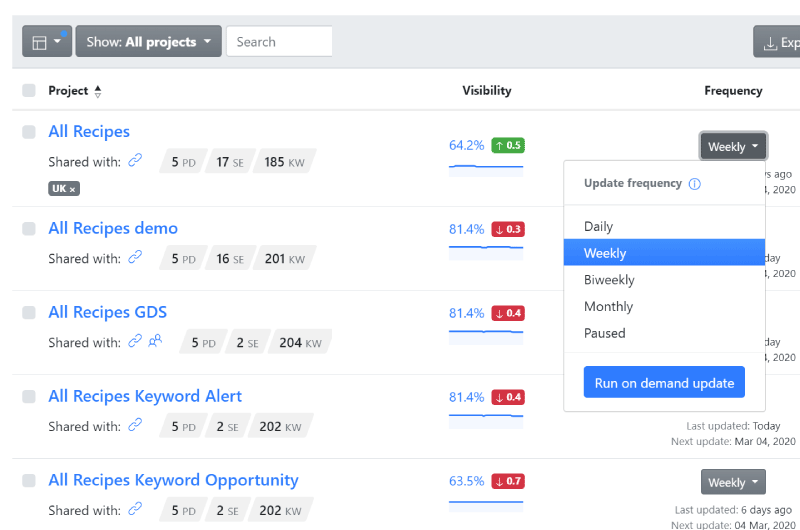Viewport: 800px width, 530px height.
Task: Select the All Recipes GDS checkbox
Action: [29, 313]
